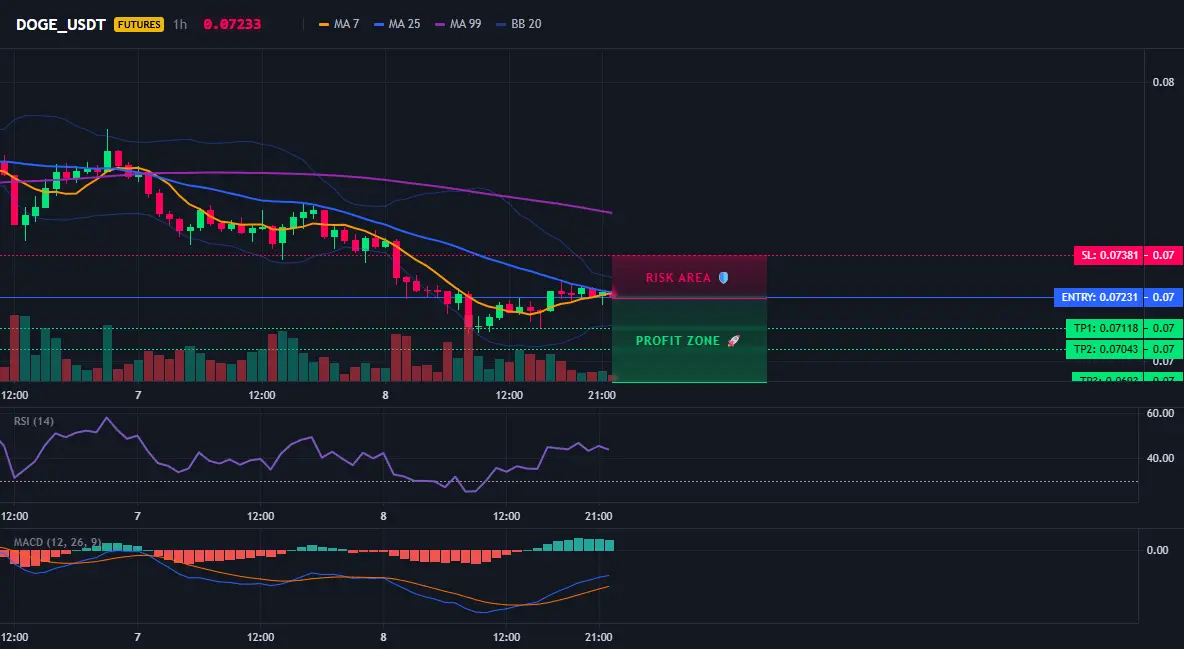
Task: Click the TP2: 0.07043 price label
Action: pos(1105,349)
